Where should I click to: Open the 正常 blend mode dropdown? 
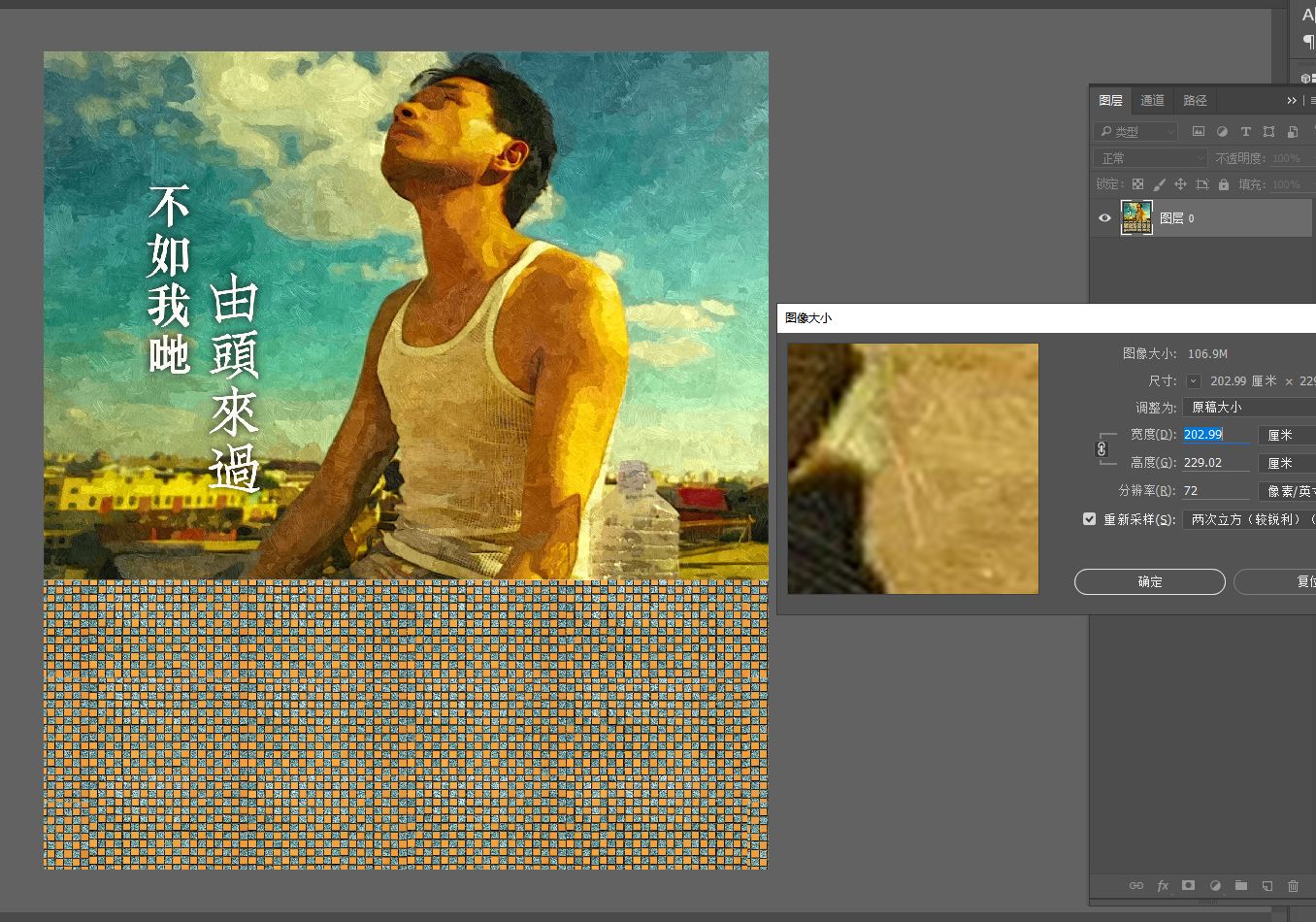(x=1150, y=157)
